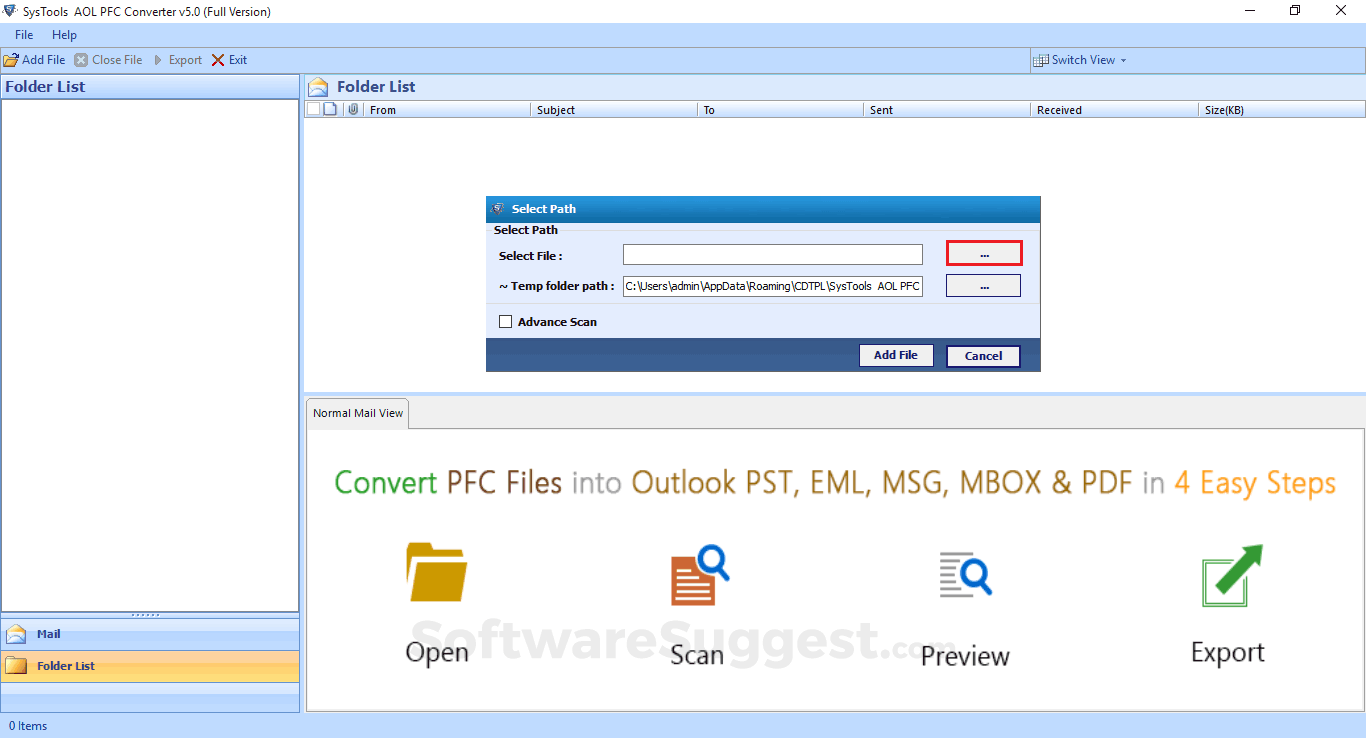Click the Select File text field

point(773,255)
